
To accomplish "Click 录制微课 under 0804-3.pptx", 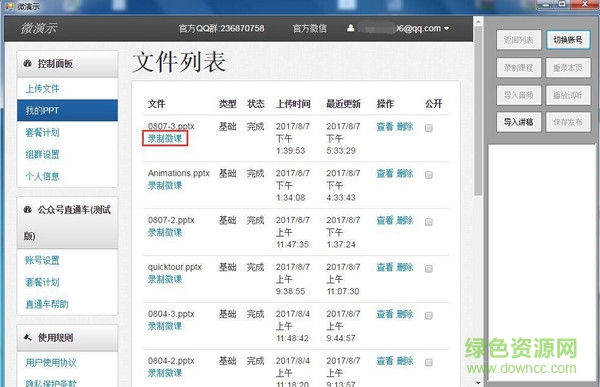I will tap(165, 326).
